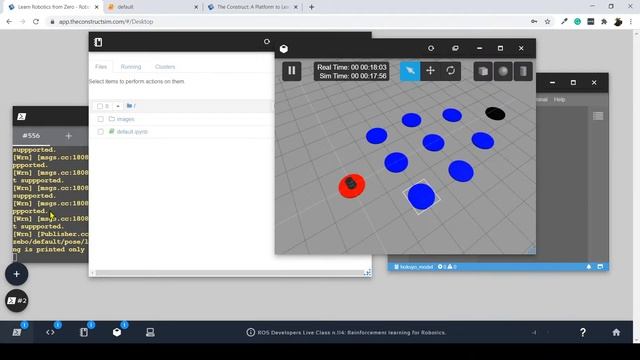Open the Help menu in the IDE window

(x=559, y=100)
